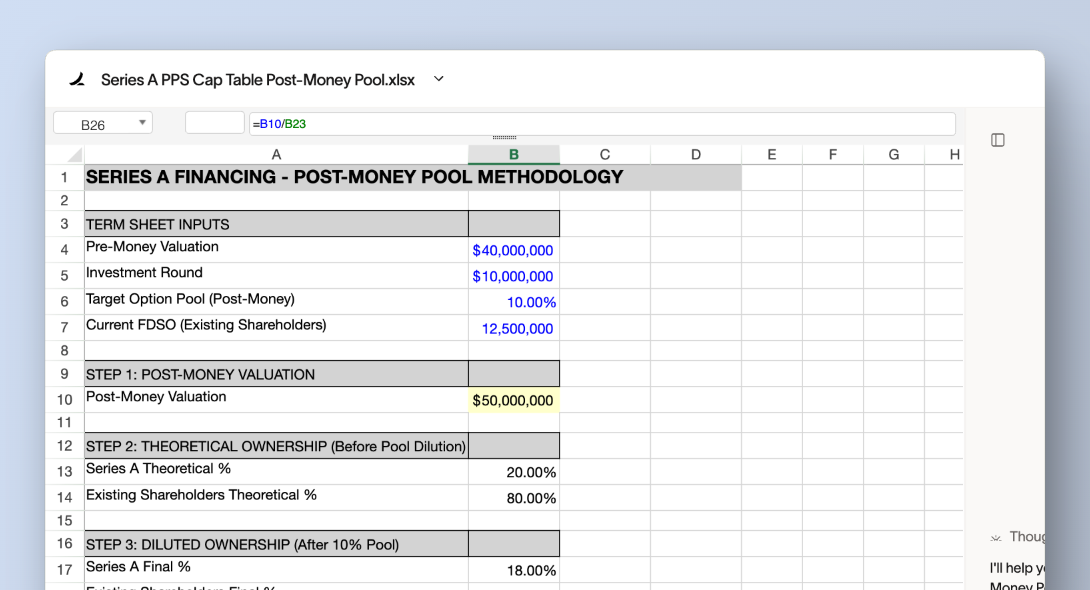The image size is (1090, 590).
Task: Select row 7 header
Action: coord(65,327)
